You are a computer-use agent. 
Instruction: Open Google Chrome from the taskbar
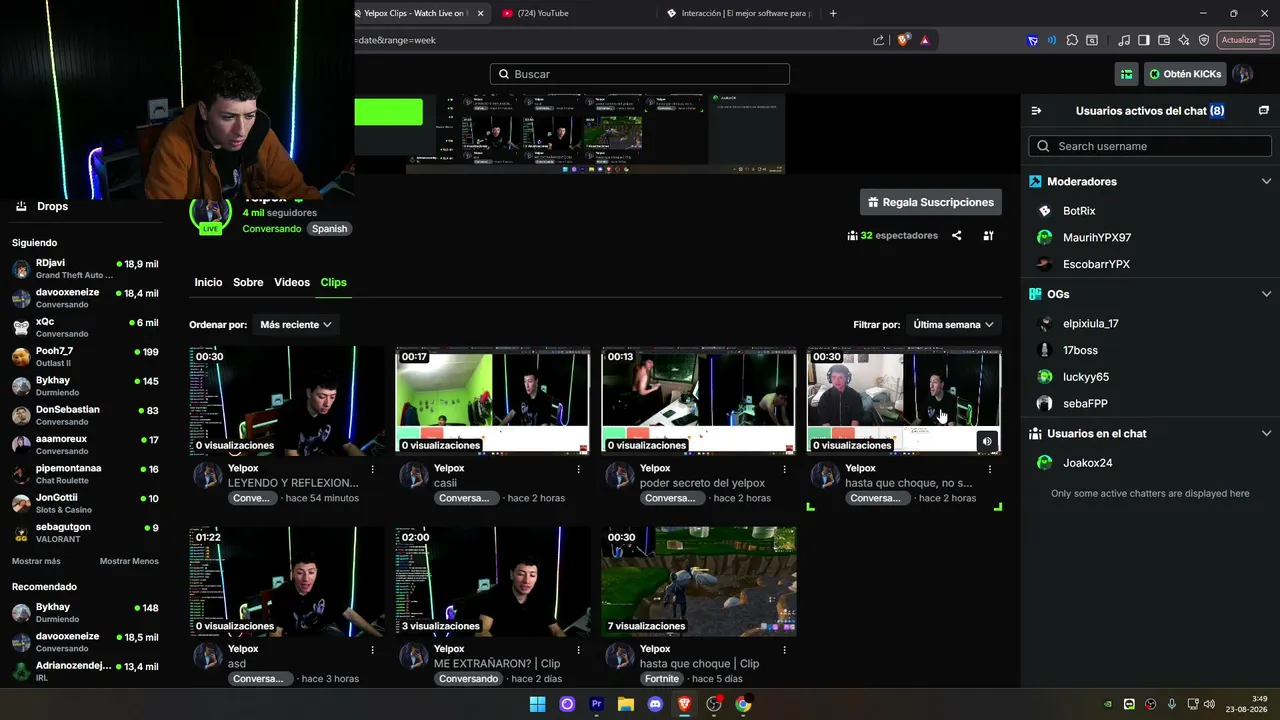coord(743,704)
